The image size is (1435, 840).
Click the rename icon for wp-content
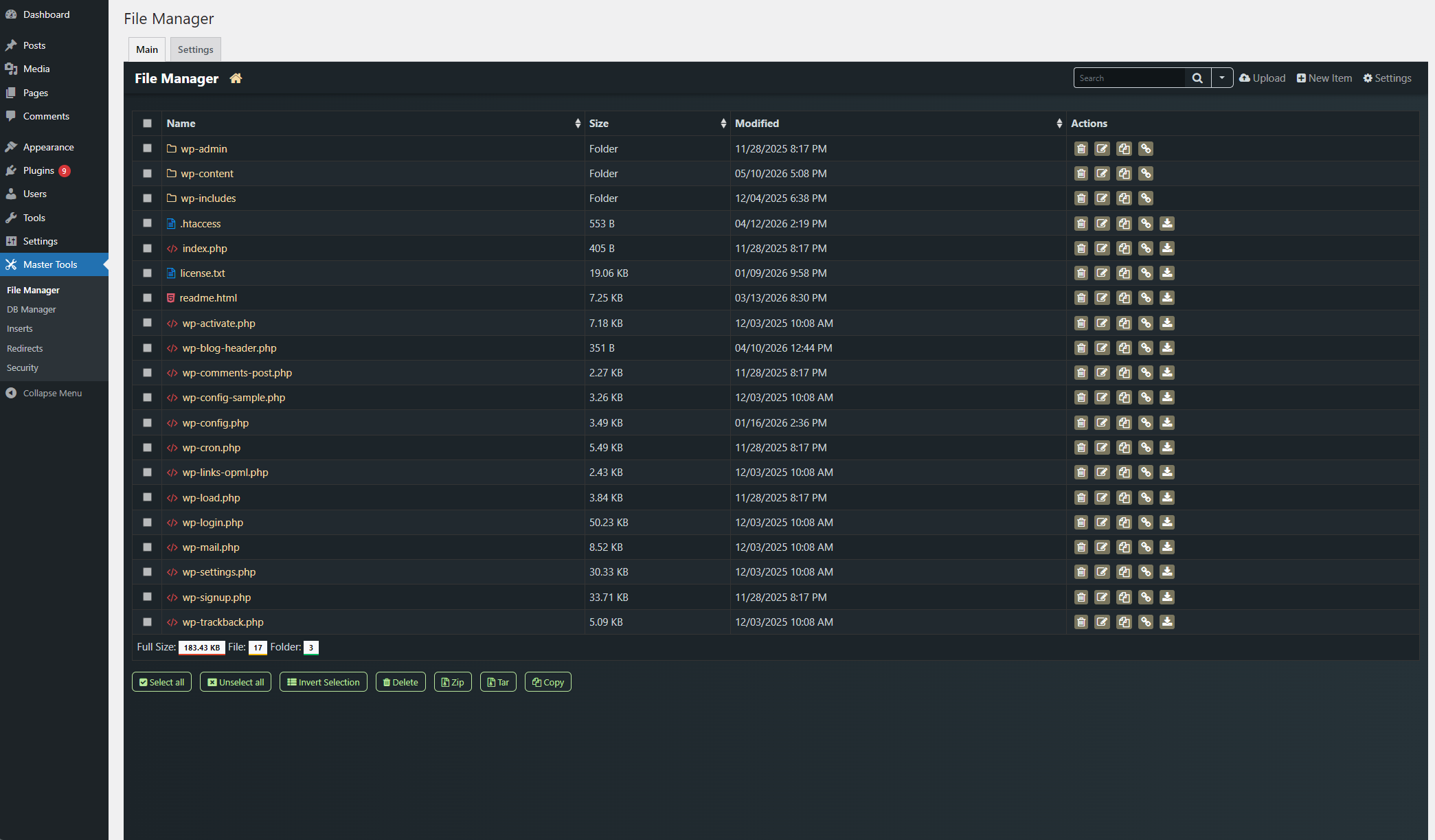pyautogui.click(x=1103, y=174)
